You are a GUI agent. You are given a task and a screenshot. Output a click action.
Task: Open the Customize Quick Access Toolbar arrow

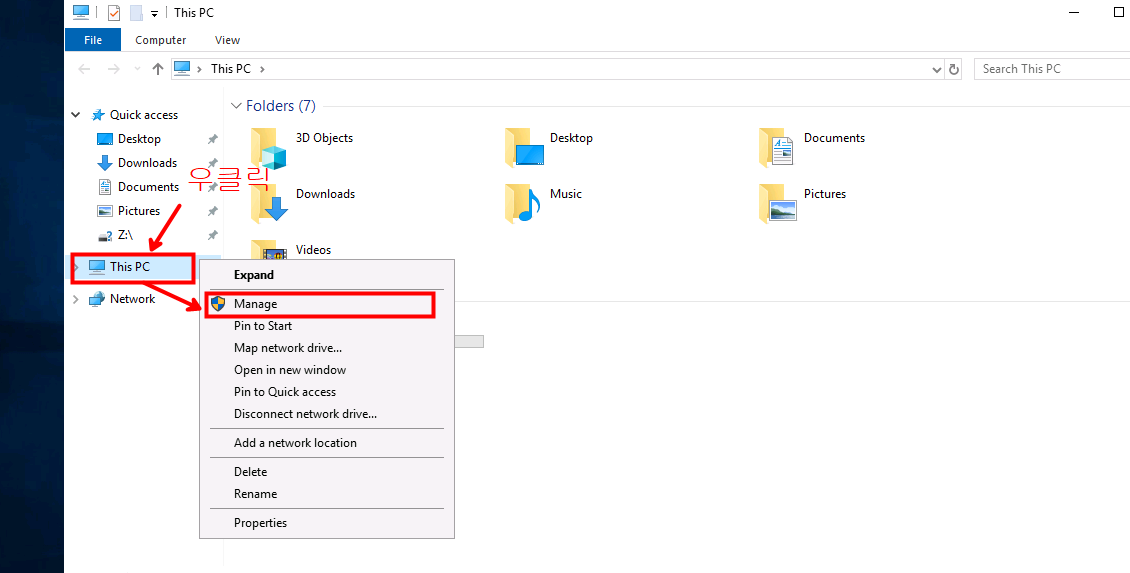(x=154, y=14)
